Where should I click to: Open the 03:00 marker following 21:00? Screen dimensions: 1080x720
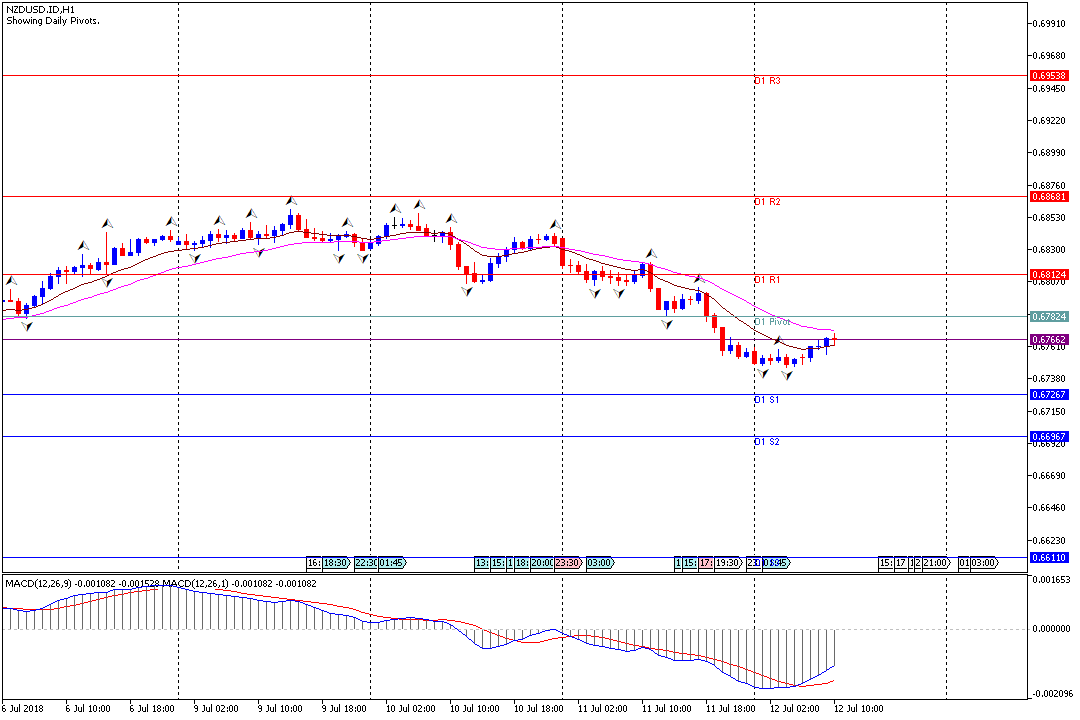click(x=984, y=563)
